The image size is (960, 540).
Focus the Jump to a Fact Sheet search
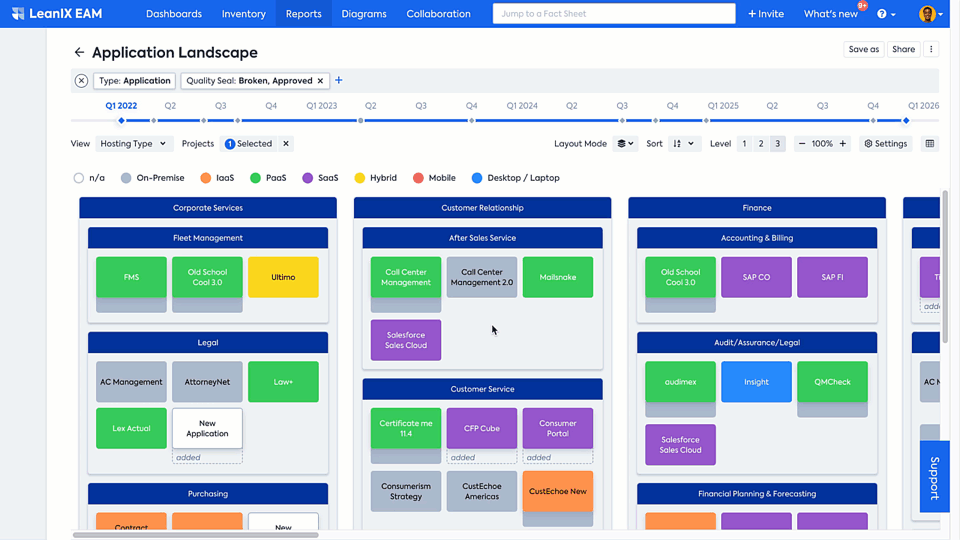click(x=614, y=13)
